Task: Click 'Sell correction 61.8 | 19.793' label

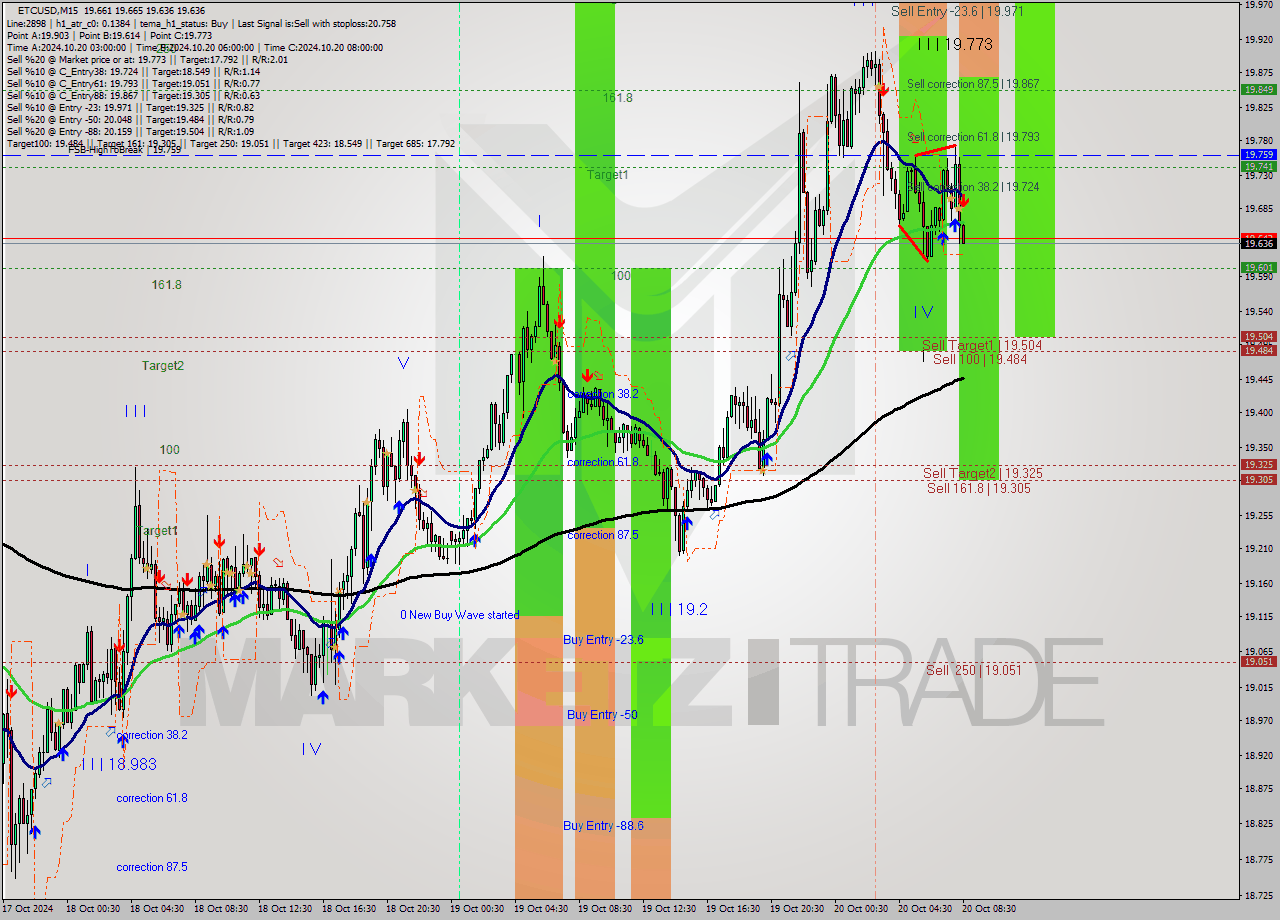Action: (x=973, y=136)
